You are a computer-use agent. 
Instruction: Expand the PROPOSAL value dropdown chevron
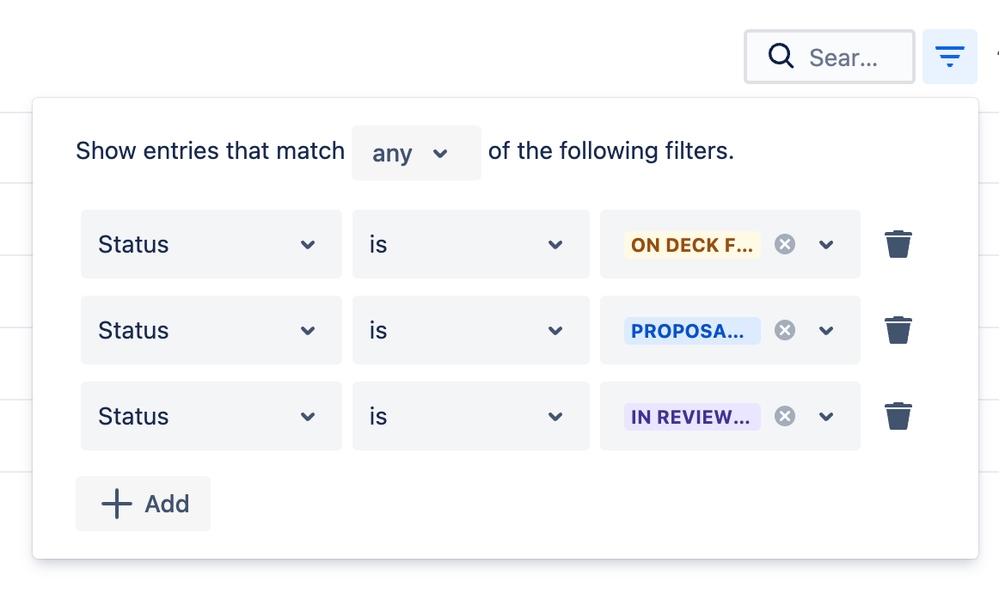[x=826, y=330]
